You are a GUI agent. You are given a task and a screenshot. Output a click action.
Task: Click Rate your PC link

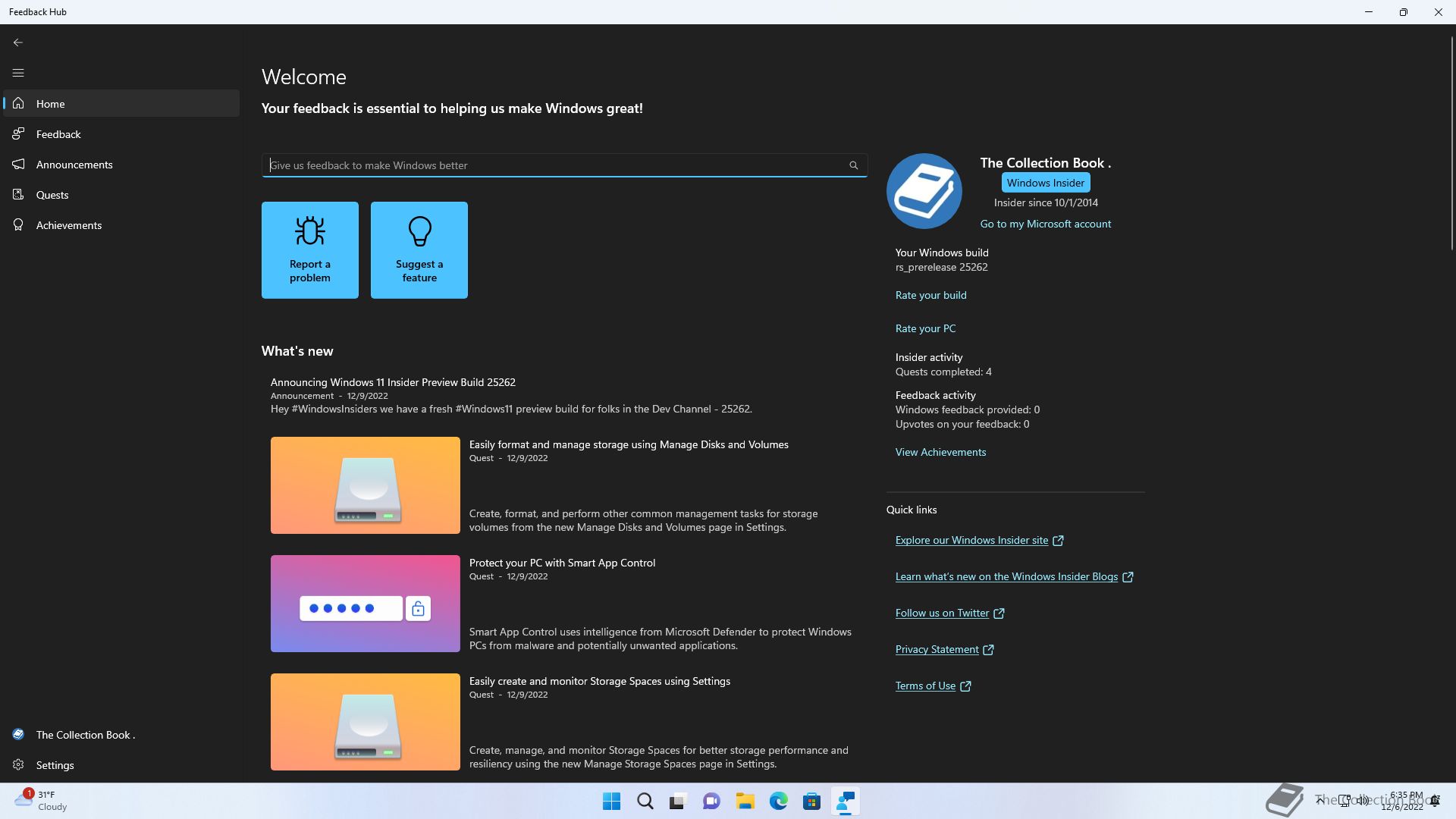pos(926,328)
